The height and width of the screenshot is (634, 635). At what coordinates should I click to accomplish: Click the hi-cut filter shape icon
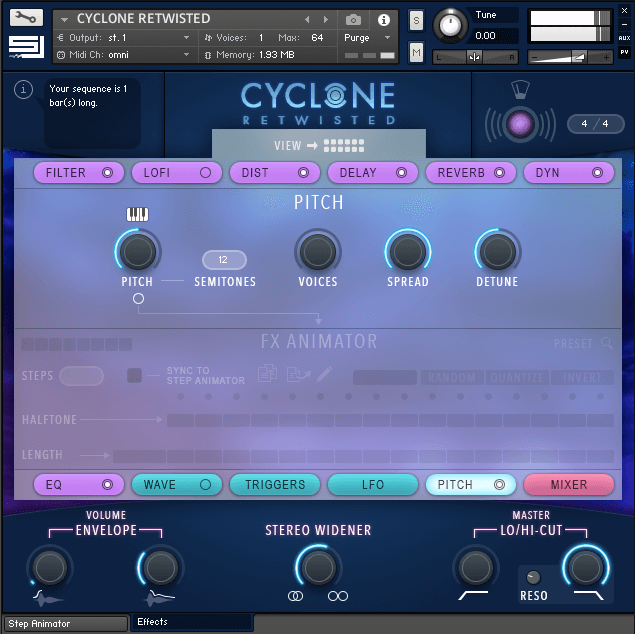pyautogui.click(x=588, y=595)
